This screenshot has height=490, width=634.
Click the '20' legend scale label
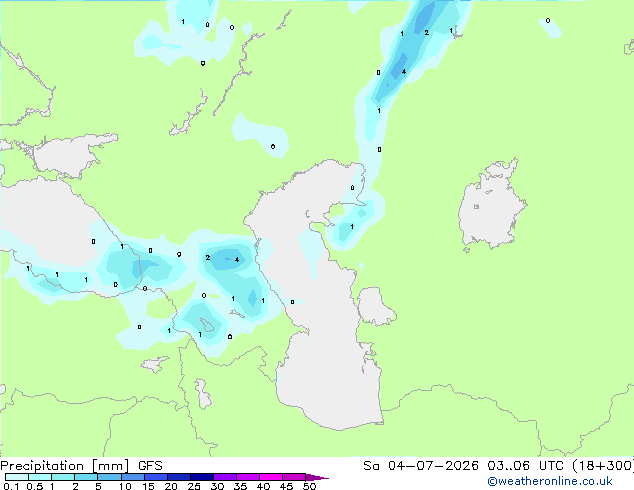pos(171,486)
